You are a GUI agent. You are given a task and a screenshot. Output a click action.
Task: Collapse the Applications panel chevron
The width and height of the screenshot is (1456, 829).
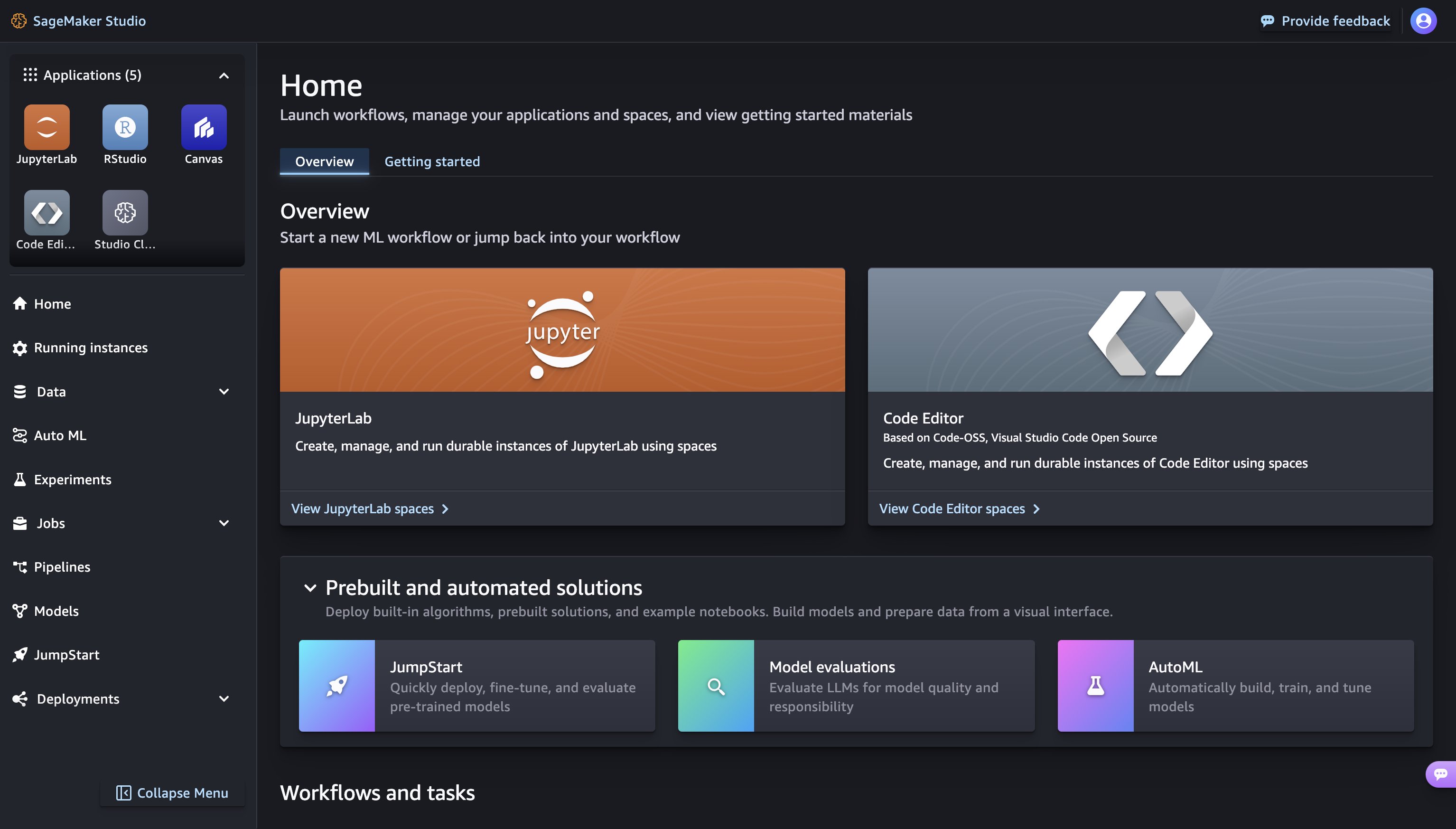(x=224, y=75)
